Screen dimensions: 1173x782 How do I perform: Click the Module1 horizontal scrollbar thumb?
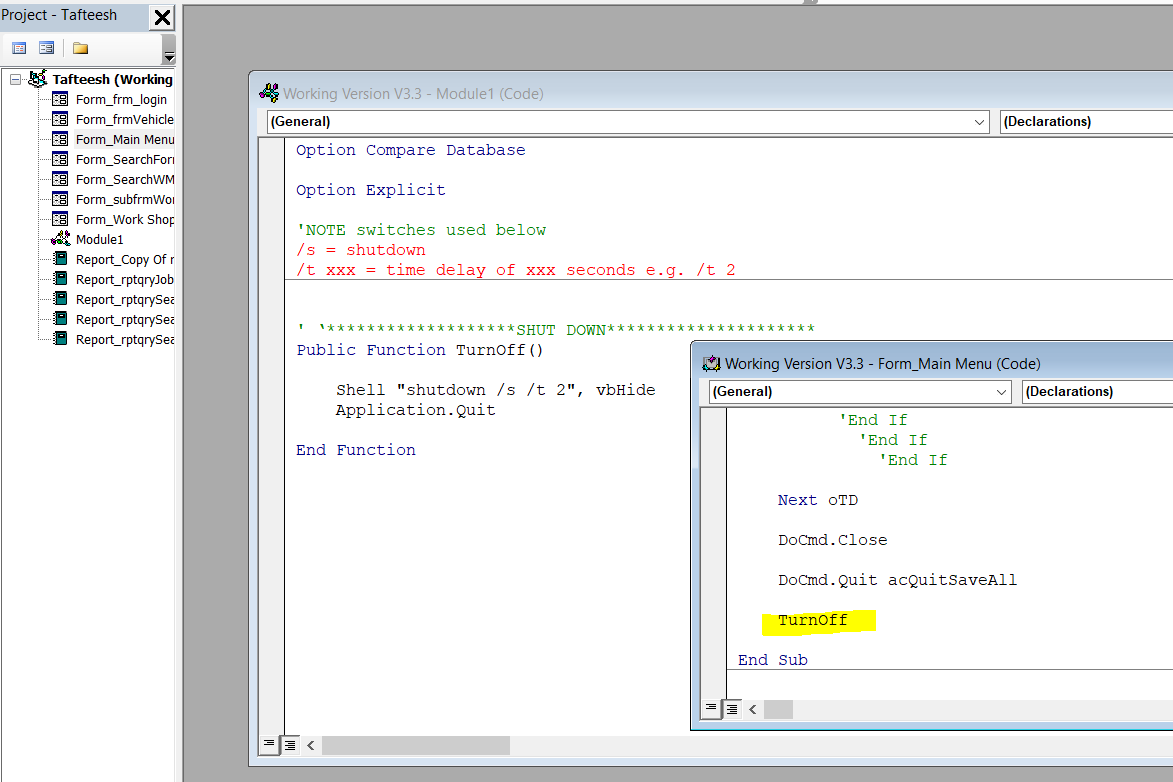click(415, 745)
